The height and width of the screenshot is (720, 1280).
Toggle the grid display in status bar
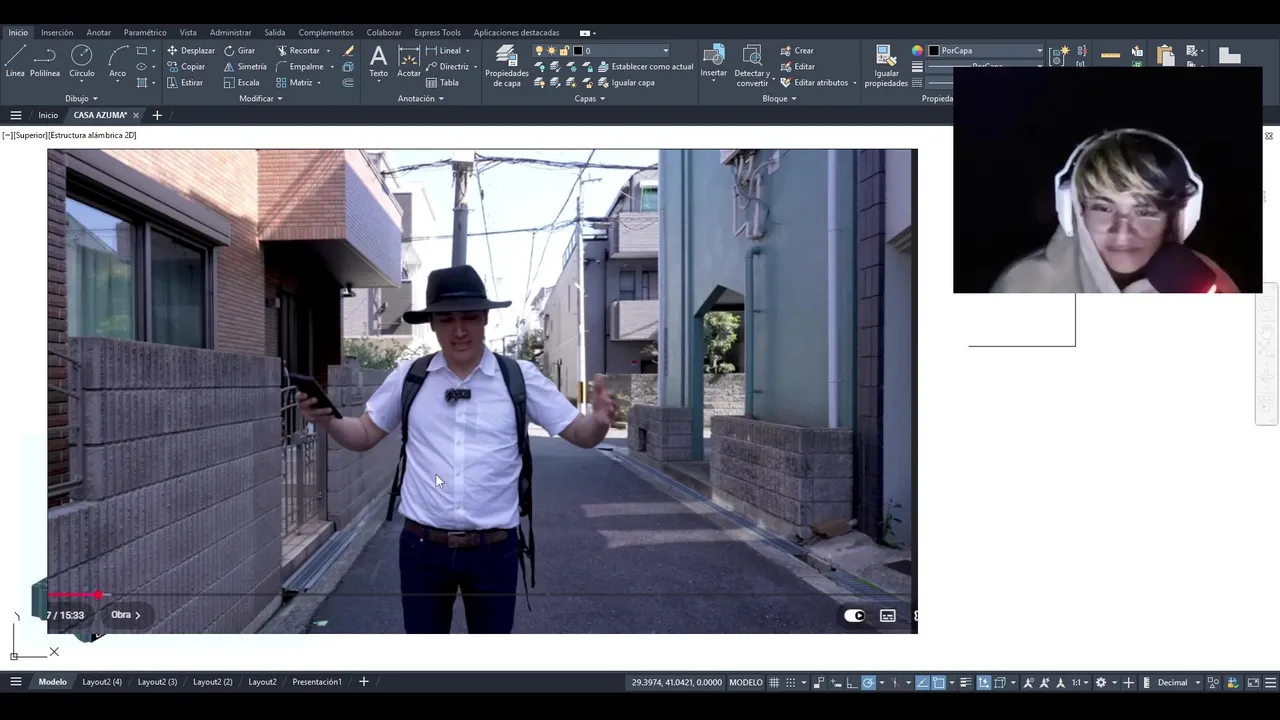point(773,682)
